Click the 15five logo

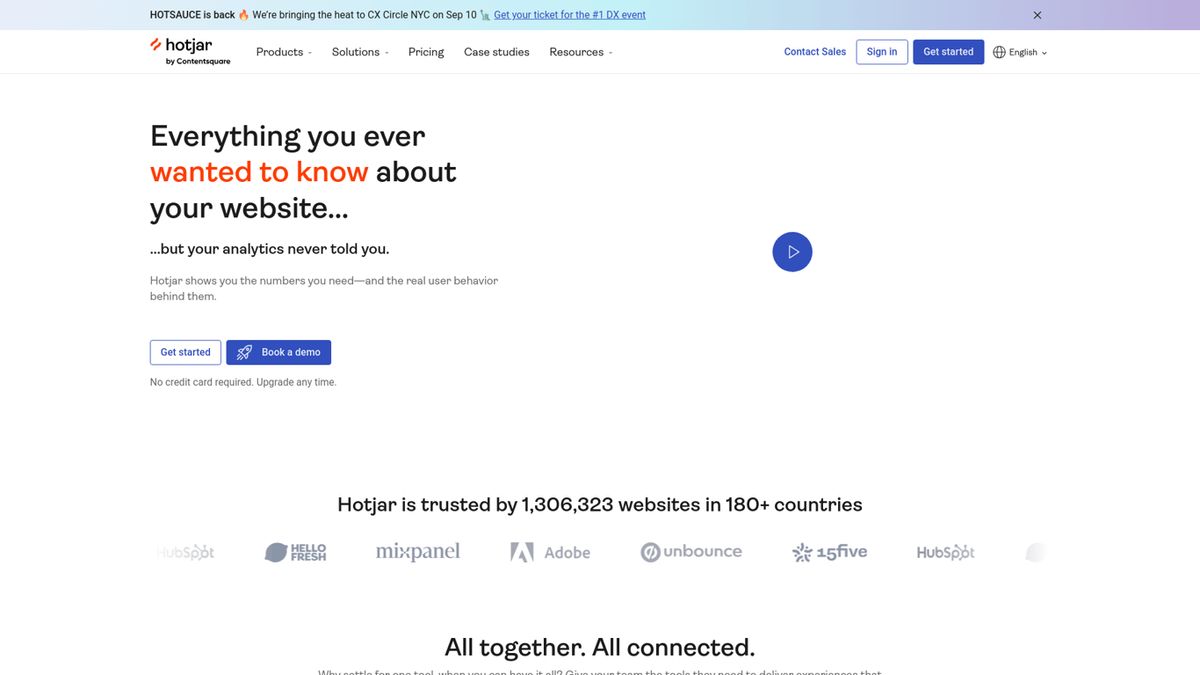[829, 551]
